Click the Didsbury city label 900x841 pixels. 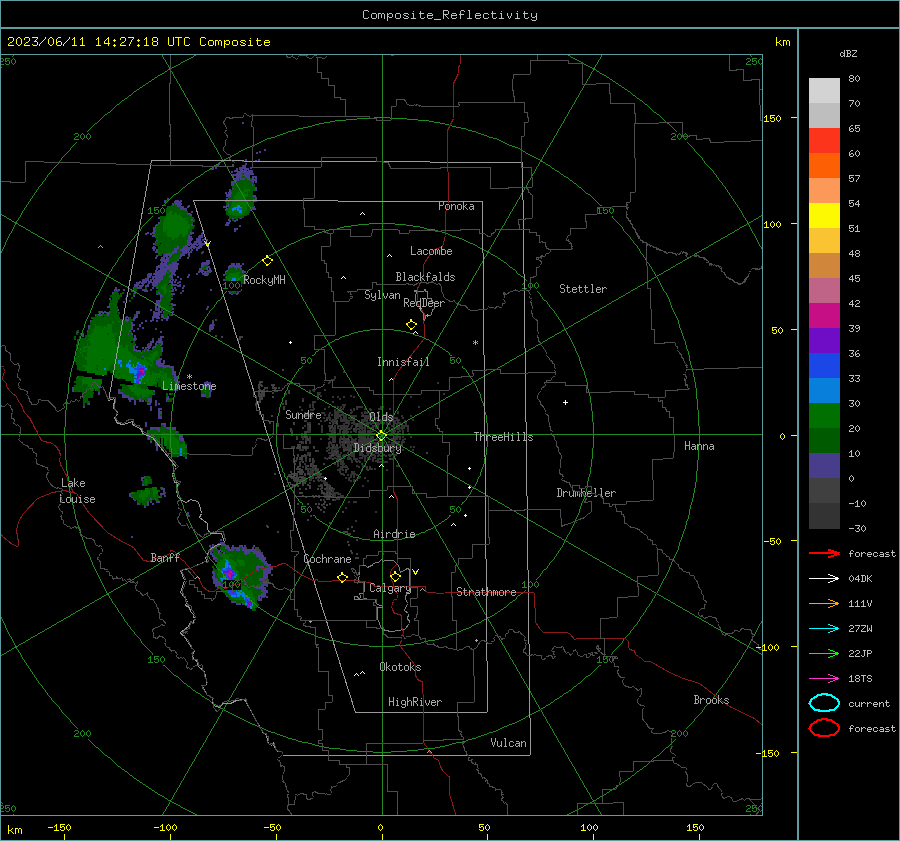tap(377, 448)
